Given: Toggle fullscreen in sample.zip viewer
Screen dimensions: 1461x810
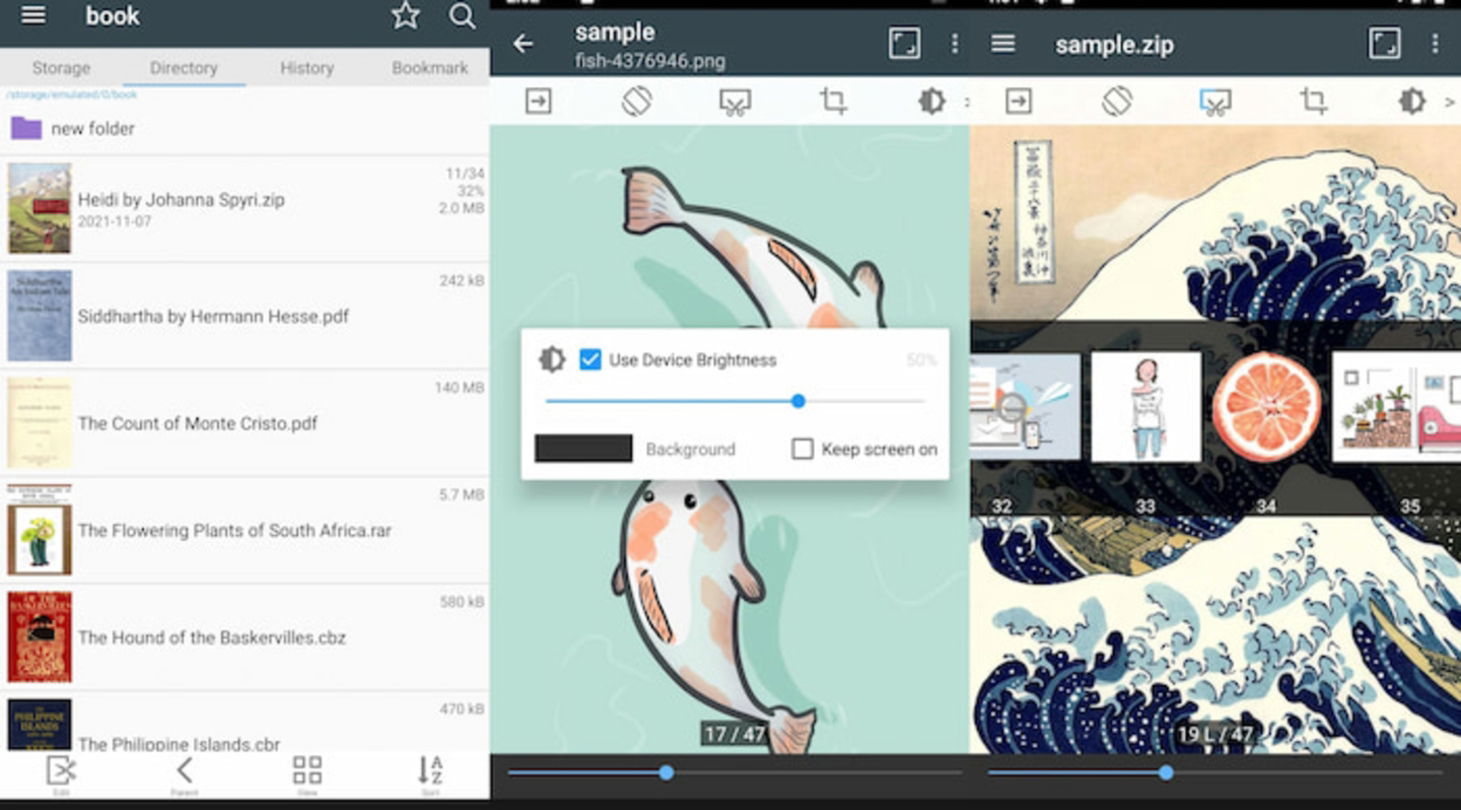Looking at the screenshot, I should tap(1385, 44).
